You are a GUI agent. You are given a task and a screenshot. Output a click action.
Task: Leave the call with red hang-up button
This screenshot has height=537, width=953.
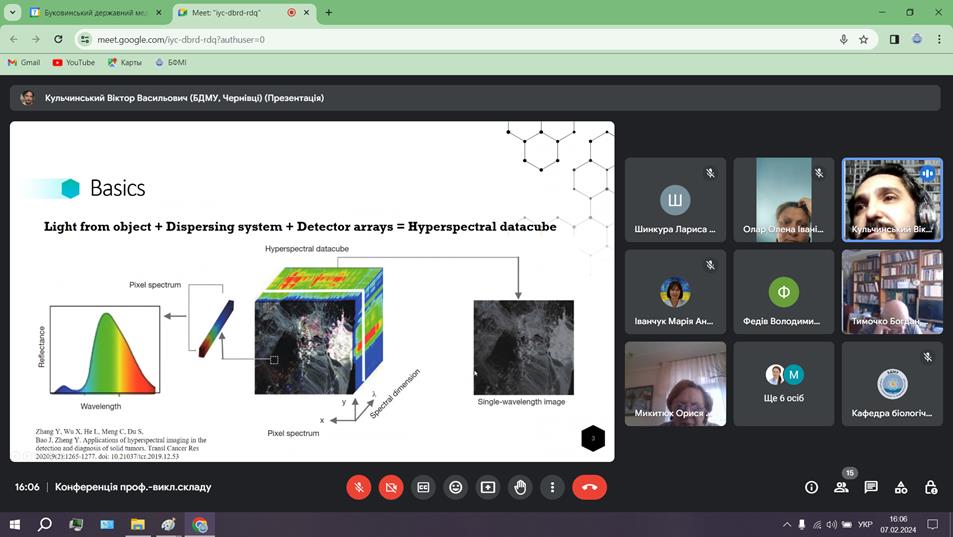point(589,487)
